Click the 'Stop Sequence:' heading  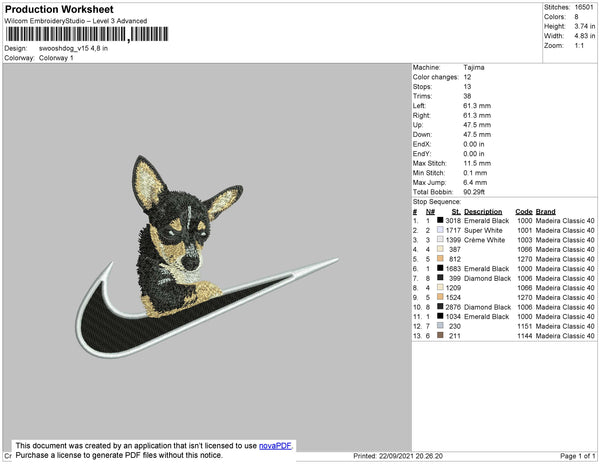(437, 202)
